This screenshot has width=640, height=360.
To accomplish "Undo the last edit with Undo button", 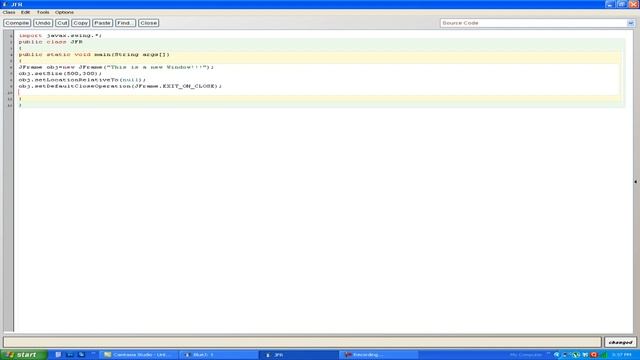I will (43, 23).
